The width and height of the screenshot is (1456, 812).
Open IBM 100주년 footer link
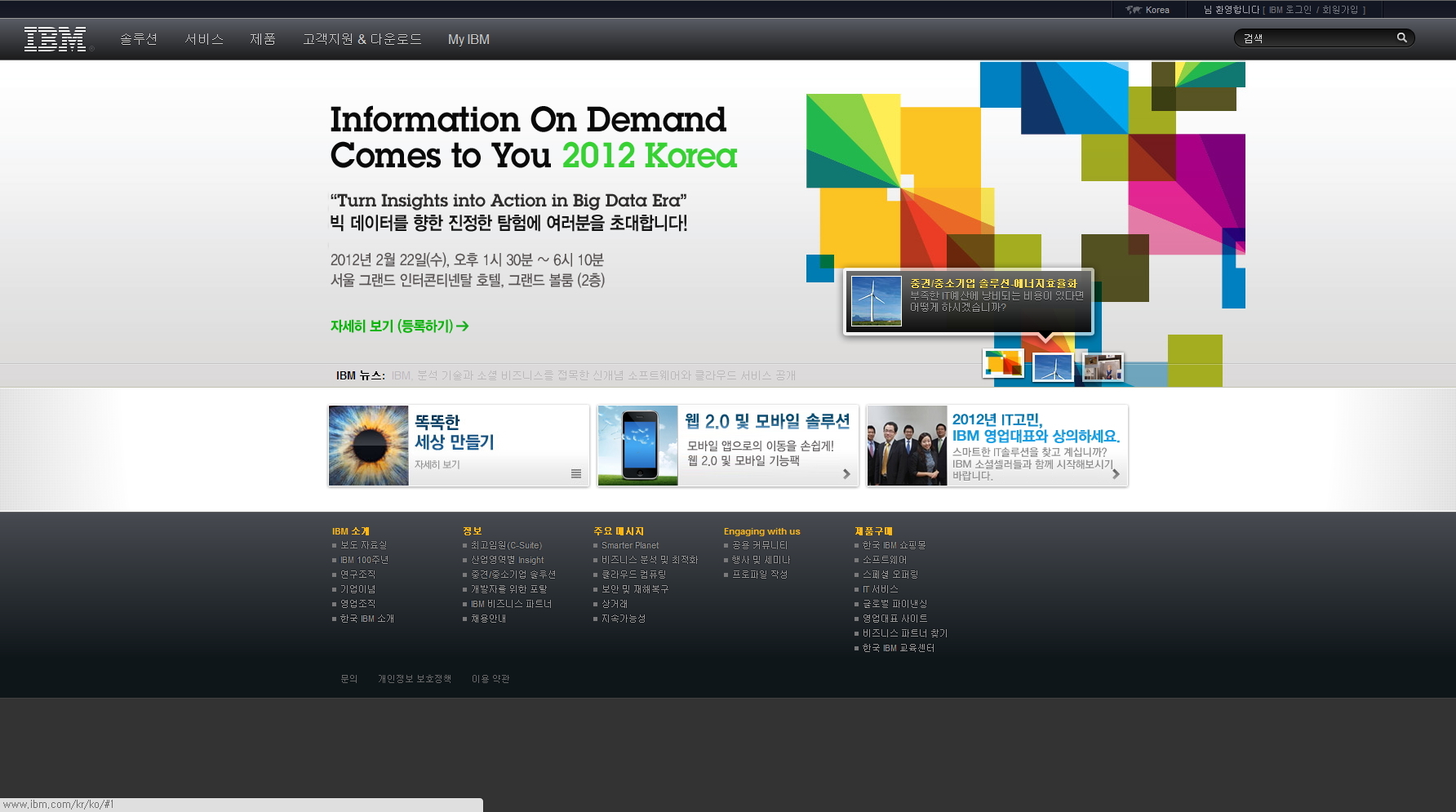(364, 560)
